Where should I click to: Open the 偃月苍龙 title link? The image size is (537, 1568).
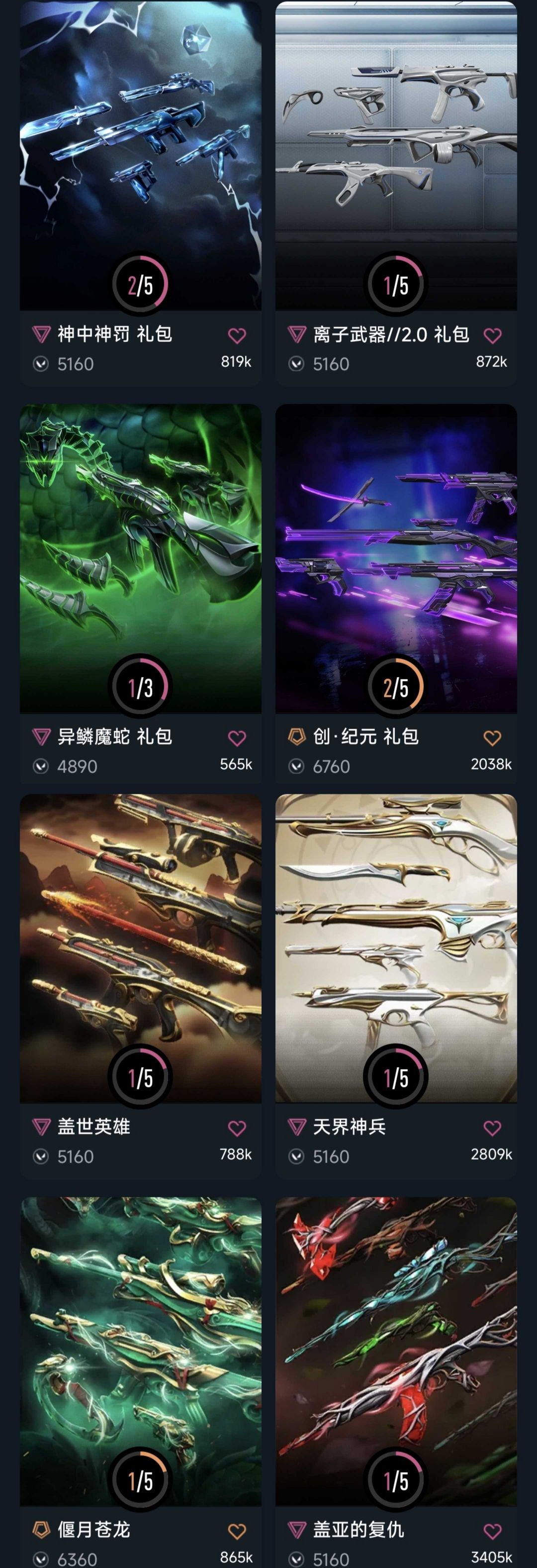[x=93, y=1530]
